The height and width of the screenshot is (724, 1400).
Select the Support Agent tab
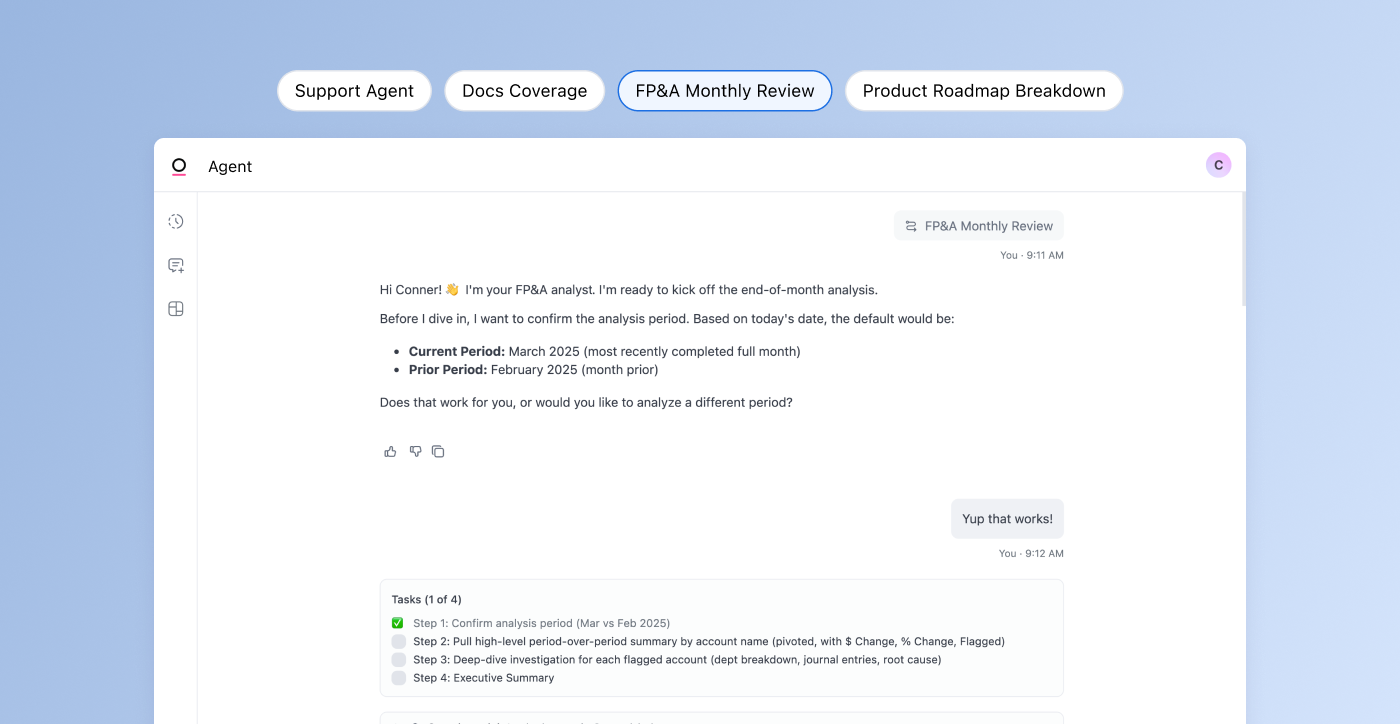(x=354, y=91)
